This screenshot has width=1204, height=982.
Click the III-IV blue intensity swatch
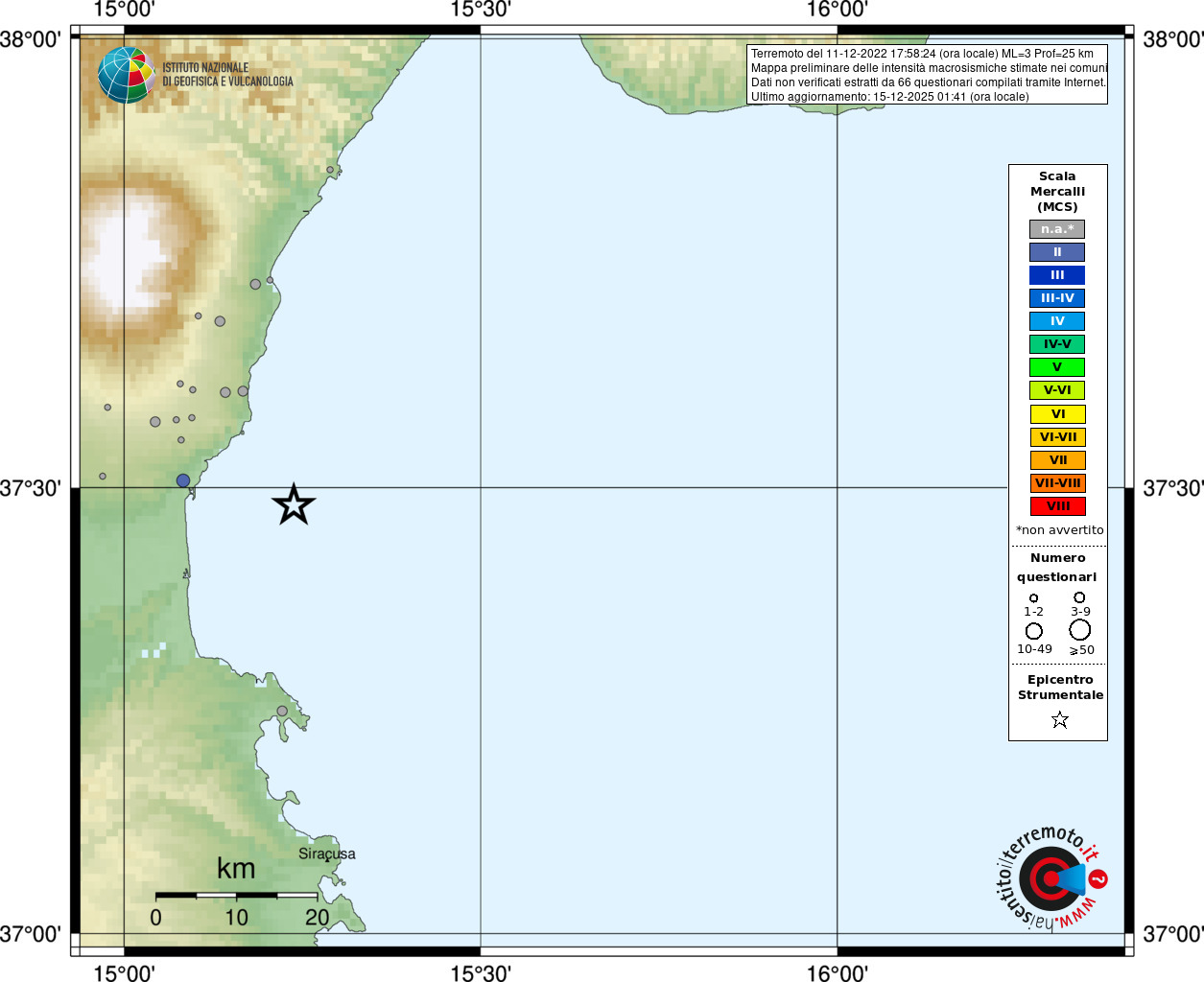coord(1057,298)
